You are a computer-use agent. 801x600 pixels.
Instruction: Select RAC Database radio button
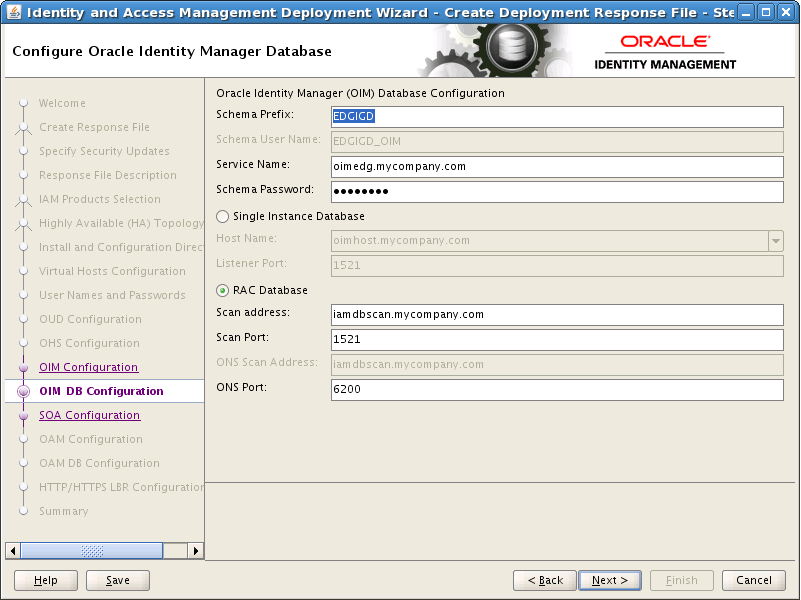click(222, 291)
